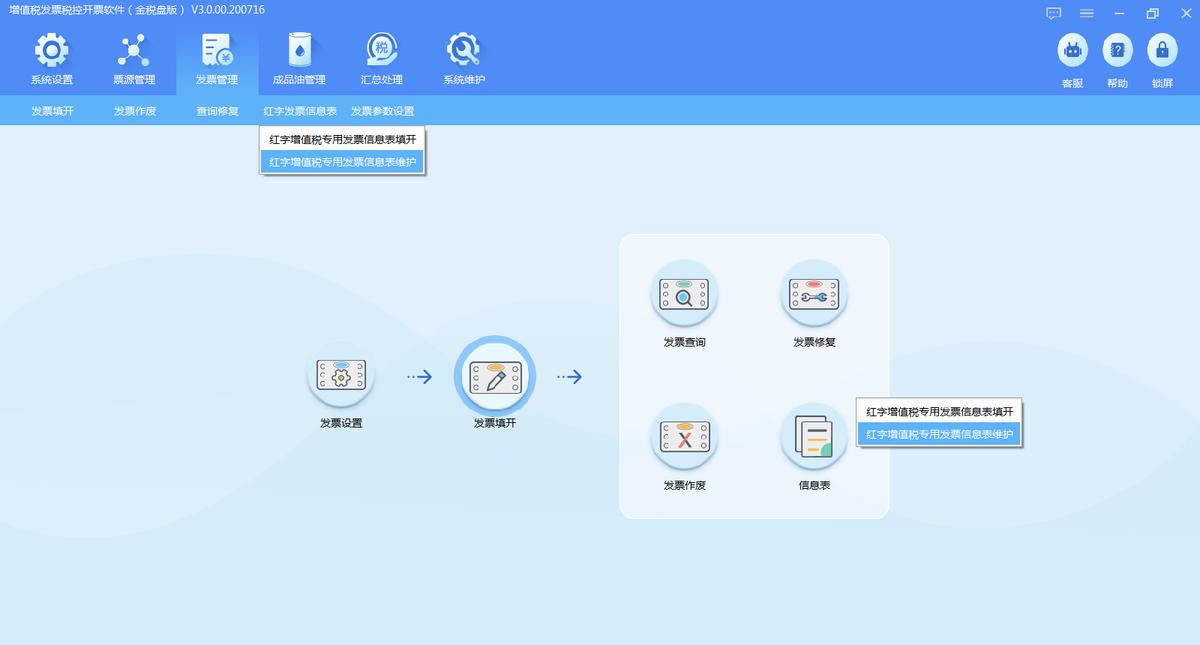Screen dimensions: 1200x645
Task: Open 系统设置 gear icon in top toolbar
Action: (52, 50)
